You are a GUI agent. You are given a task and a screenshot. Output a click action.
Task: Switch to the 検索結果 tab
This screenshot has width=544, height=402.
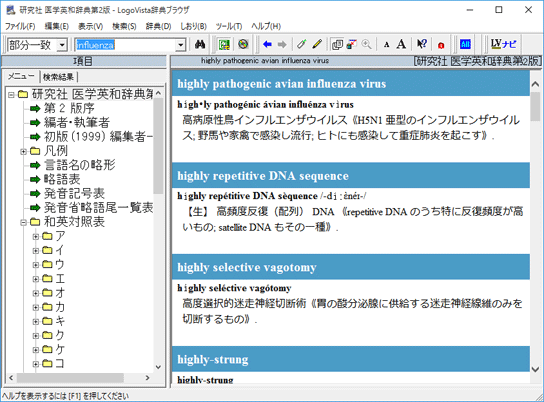pyautogui.click(x=58, y=77)
